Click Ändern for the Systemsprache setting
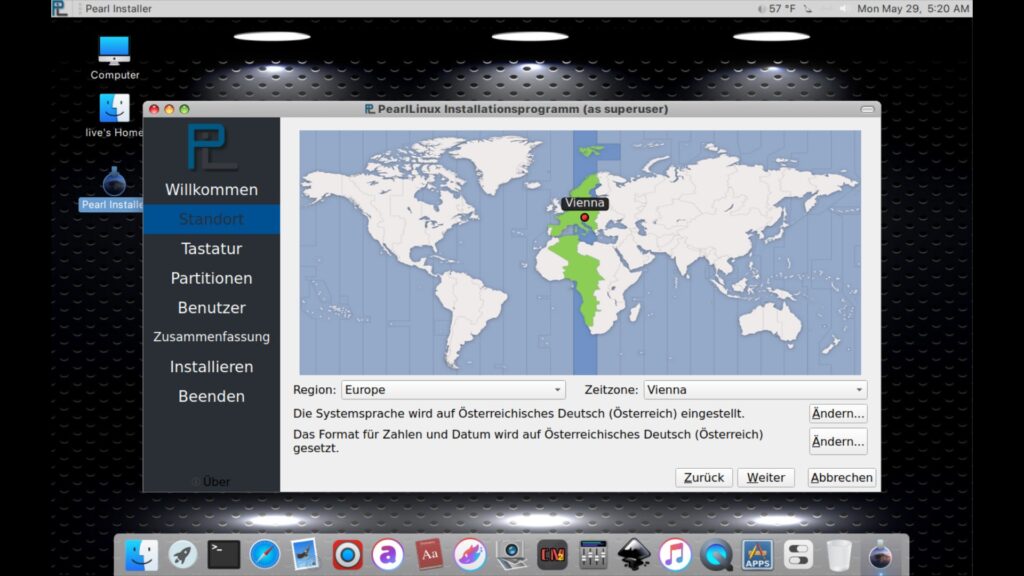Screen dimensions: 1024x576 point(838,413)
